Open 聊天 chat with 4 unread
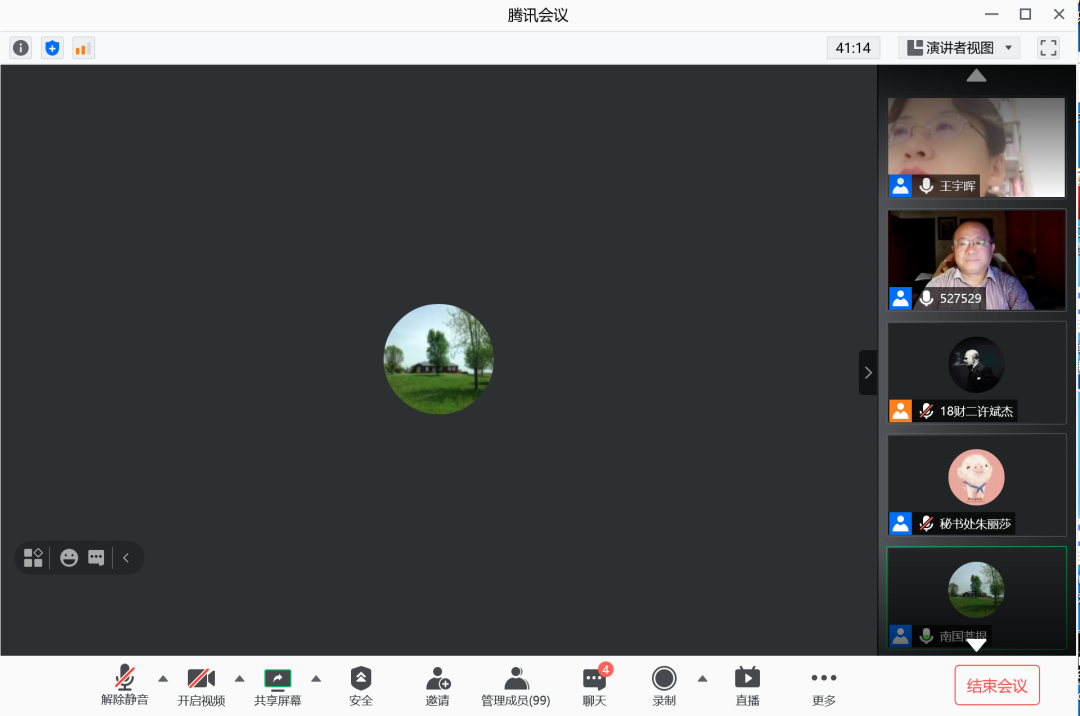The height and width of the screenshot is (716, 1080). click(x=595, y=686)
